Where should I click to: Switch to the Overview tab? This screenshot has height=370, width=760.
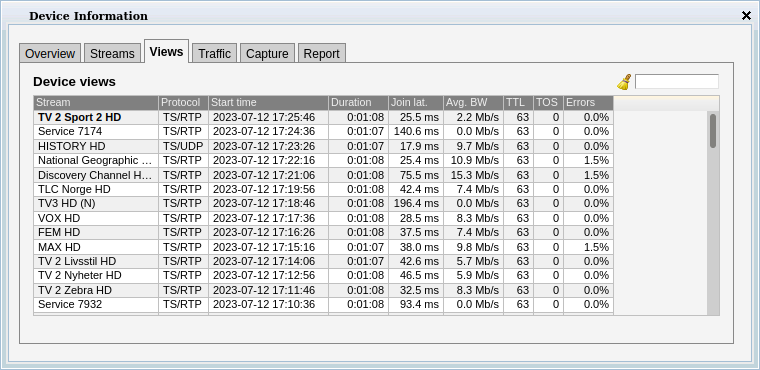pyautogui.click(x=50, y=53)
